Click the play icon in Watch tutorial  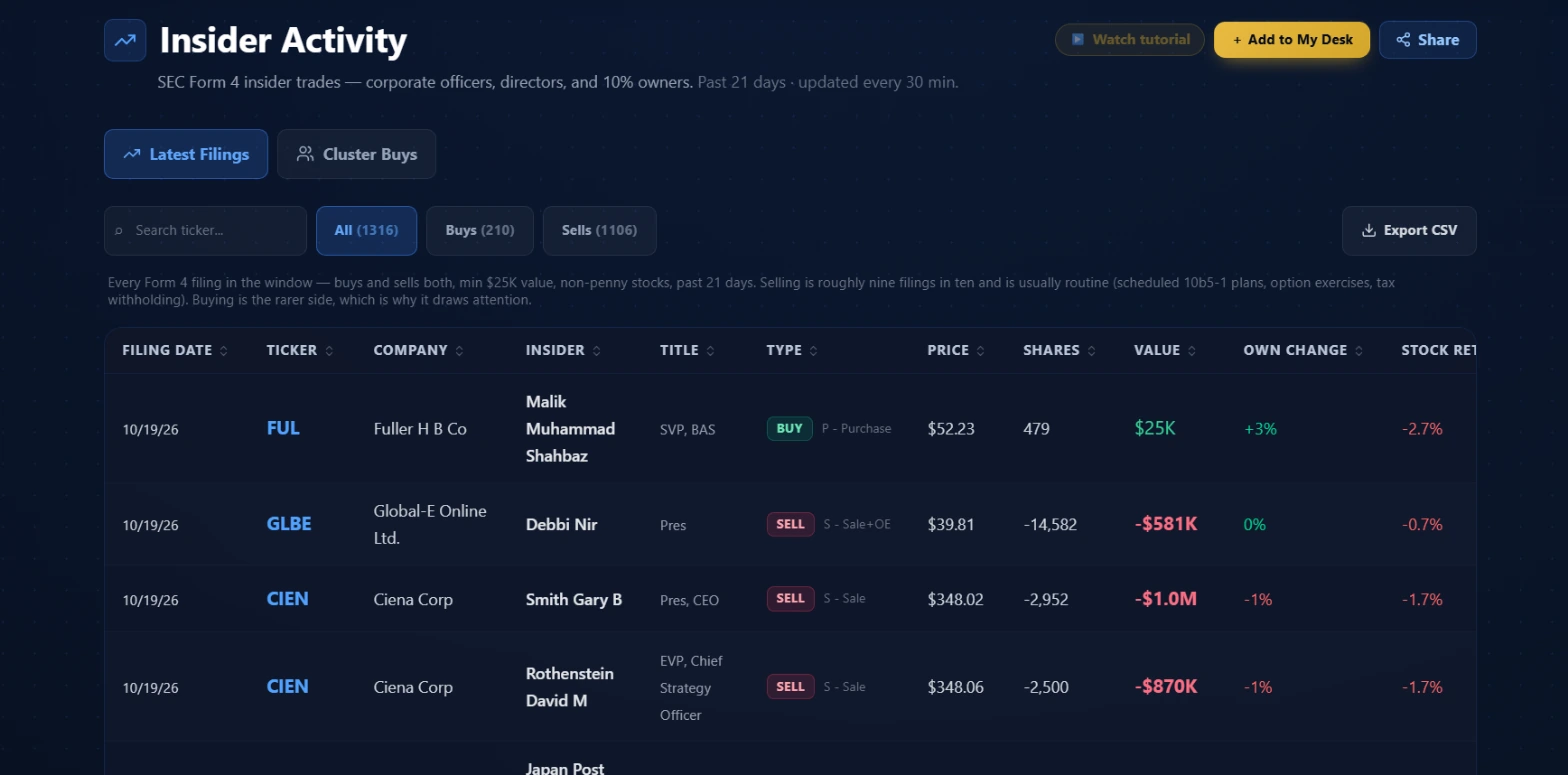coord(1078,40)
